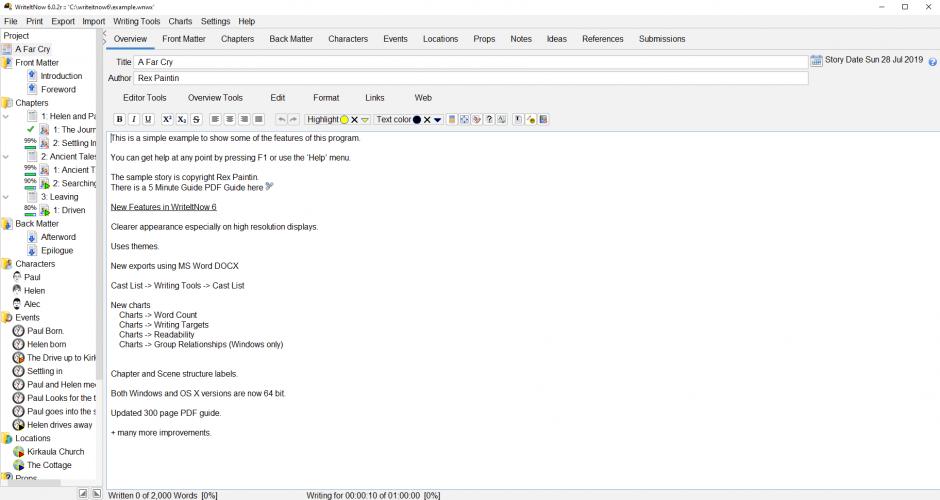
Task: Select 'The Cottage' location
Action: 49,465
